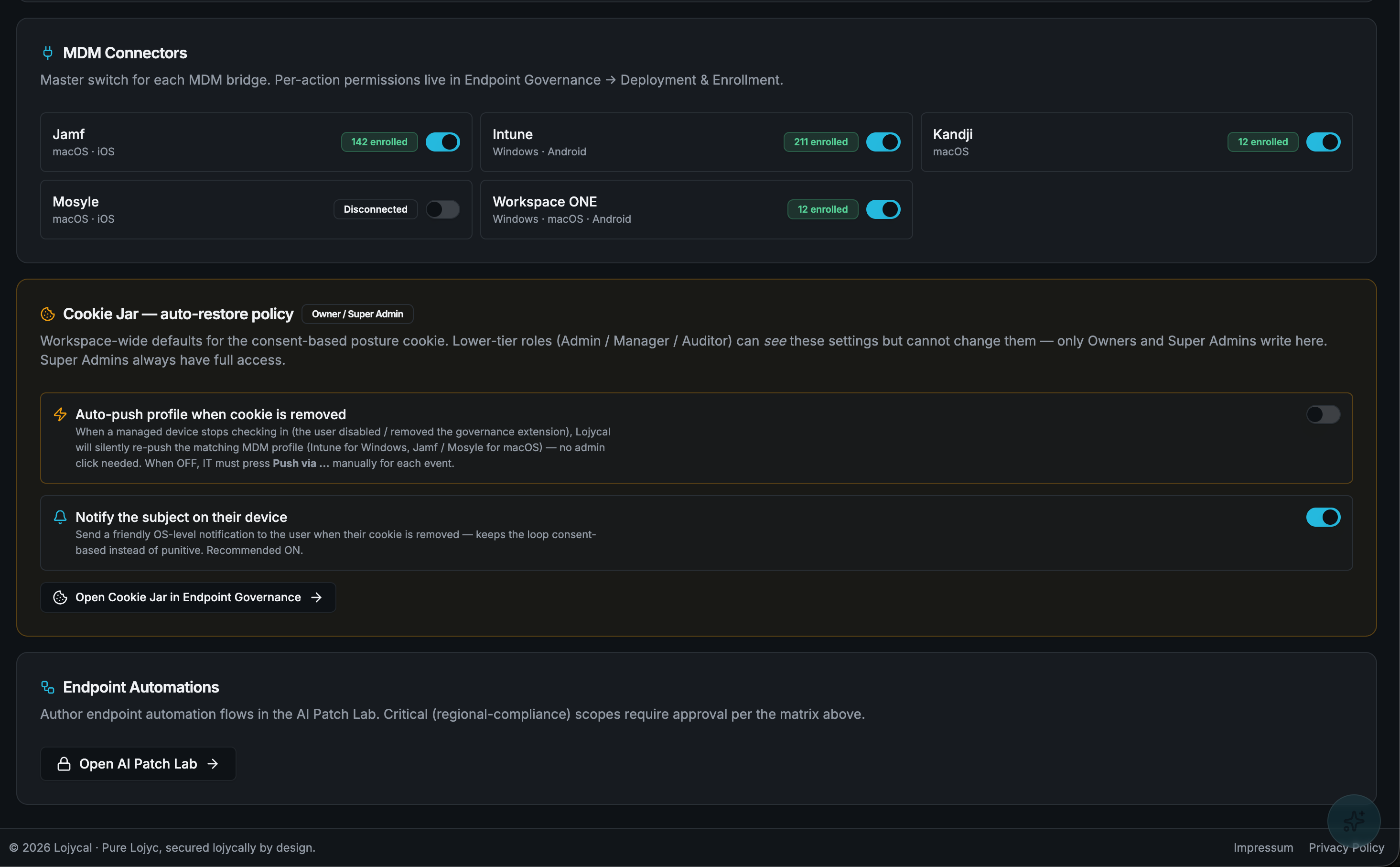Click the 211 enrolled badge for Intune
The height and width of the screenshot is (867, 1400).
point(820,142)
